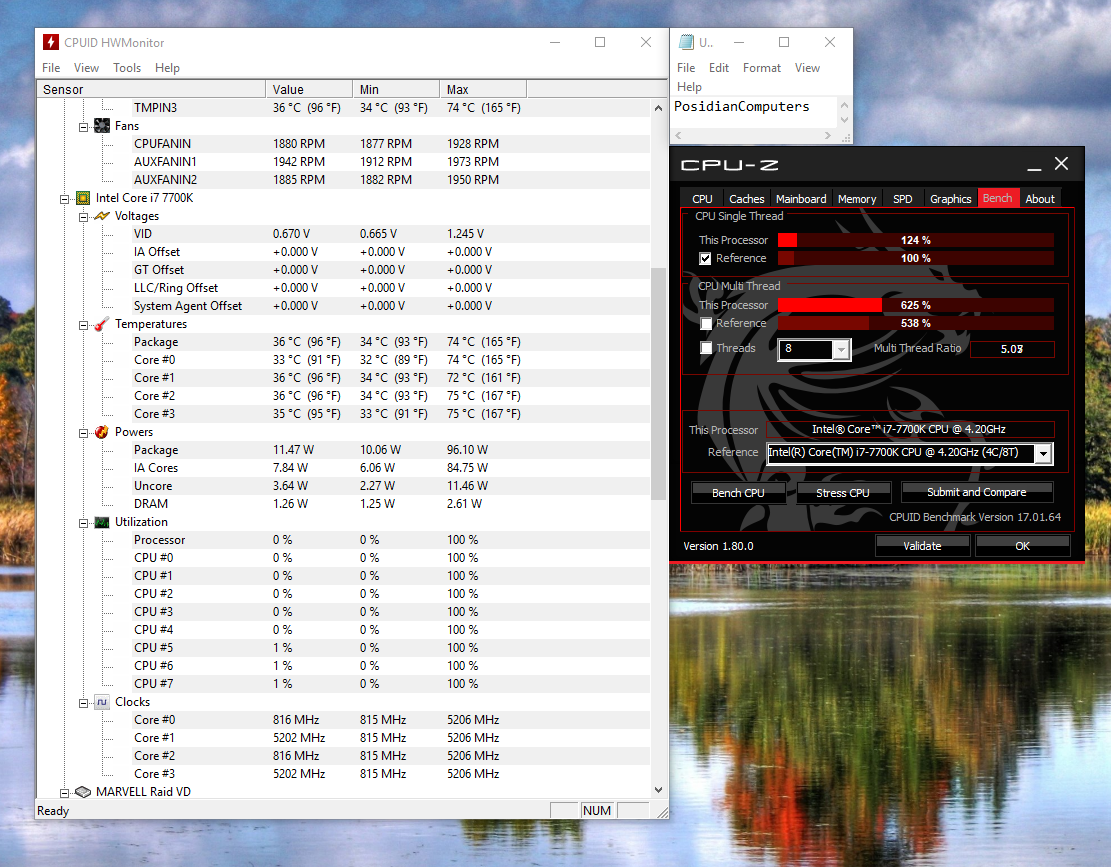Click the Max column header

[483, 89]
